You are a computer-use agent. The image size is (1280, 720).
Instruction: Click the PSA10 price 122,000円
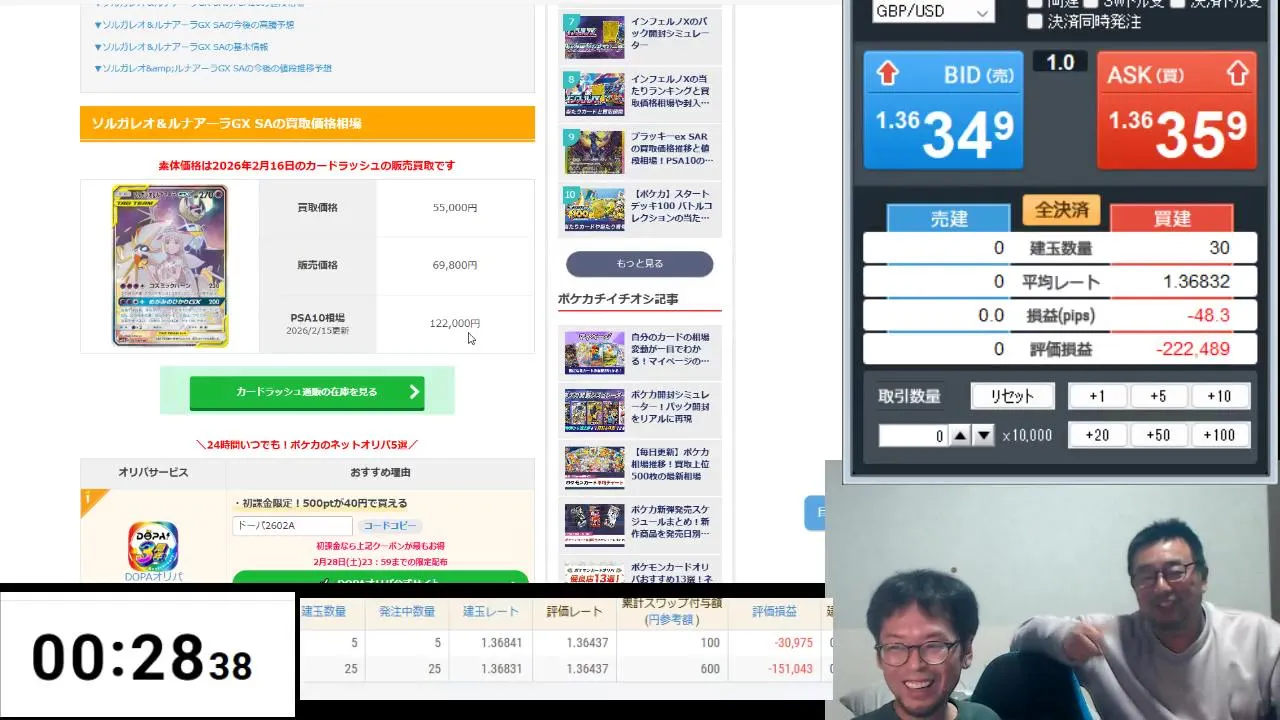tap(455, 323)
